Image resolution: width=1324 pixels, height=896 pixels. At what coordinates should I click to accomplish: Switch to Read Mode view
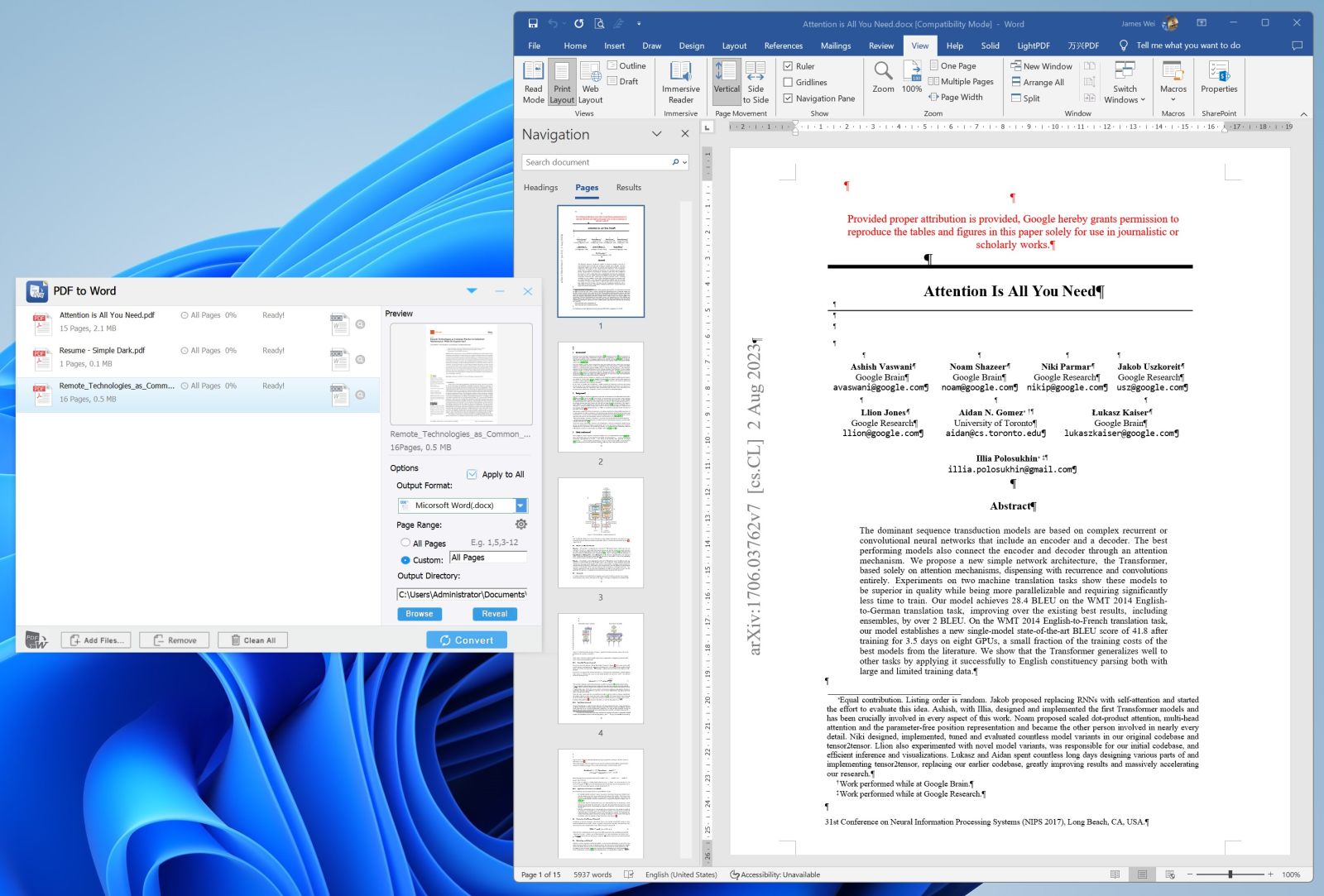(x=534, y=83)
